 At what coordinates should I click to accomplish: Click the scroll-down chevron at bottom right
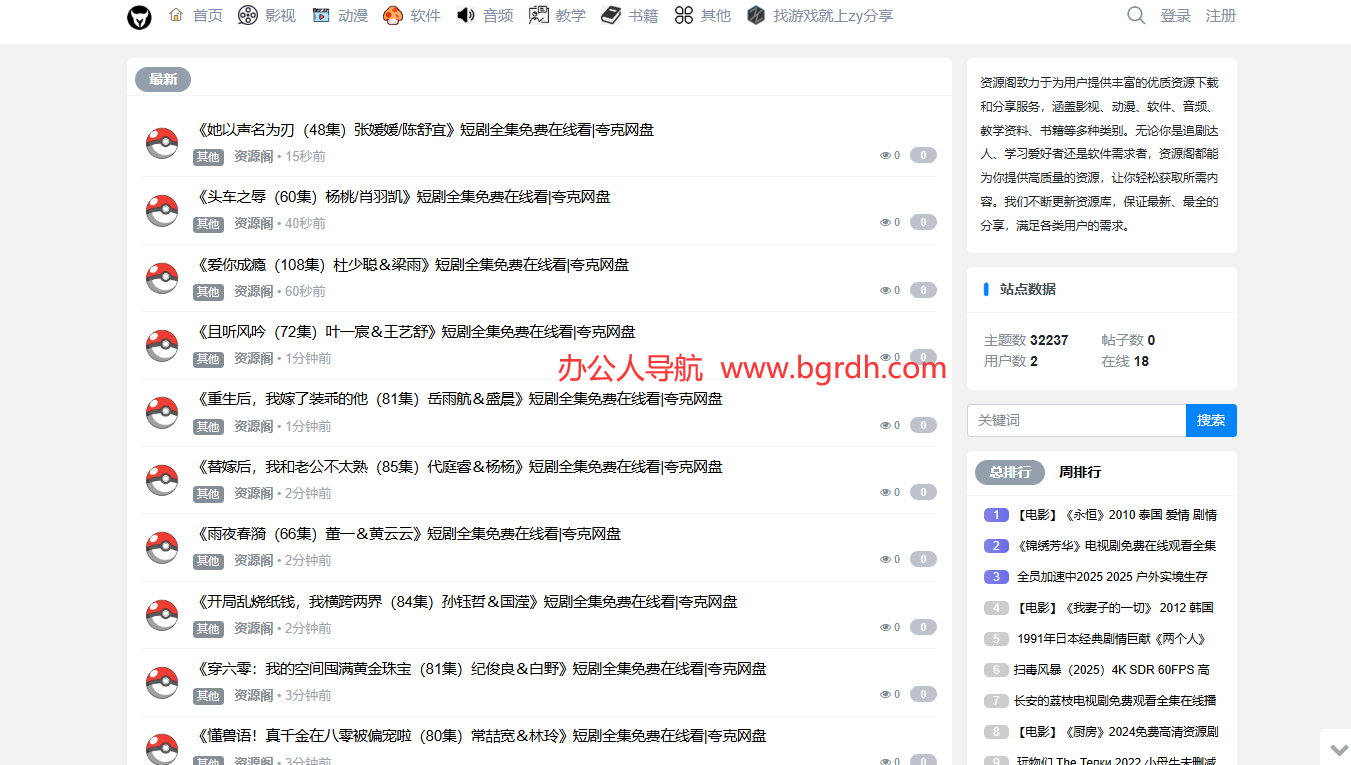1337,749
